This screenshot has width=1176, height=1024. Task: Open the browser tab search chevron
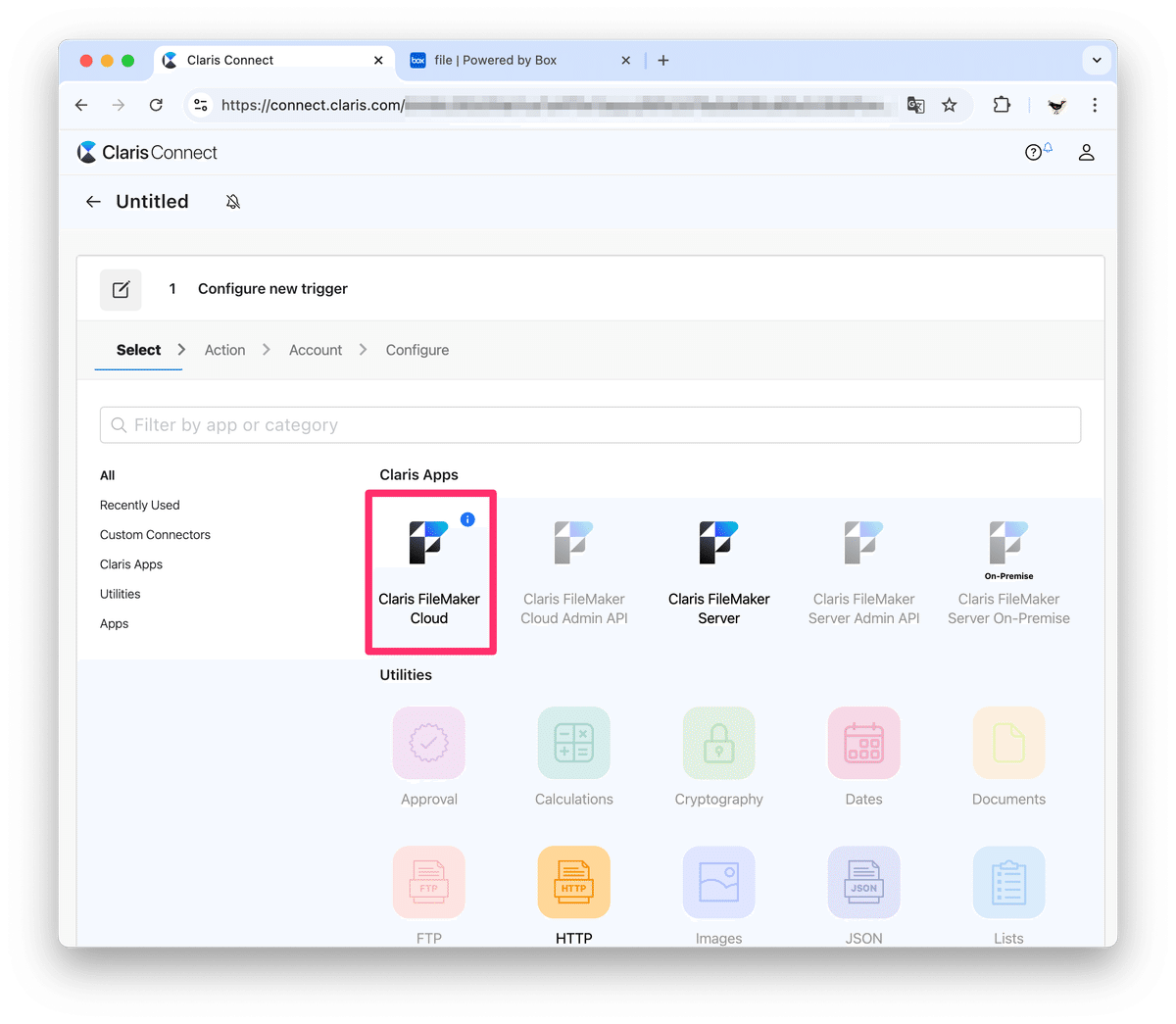point(1097,60)
